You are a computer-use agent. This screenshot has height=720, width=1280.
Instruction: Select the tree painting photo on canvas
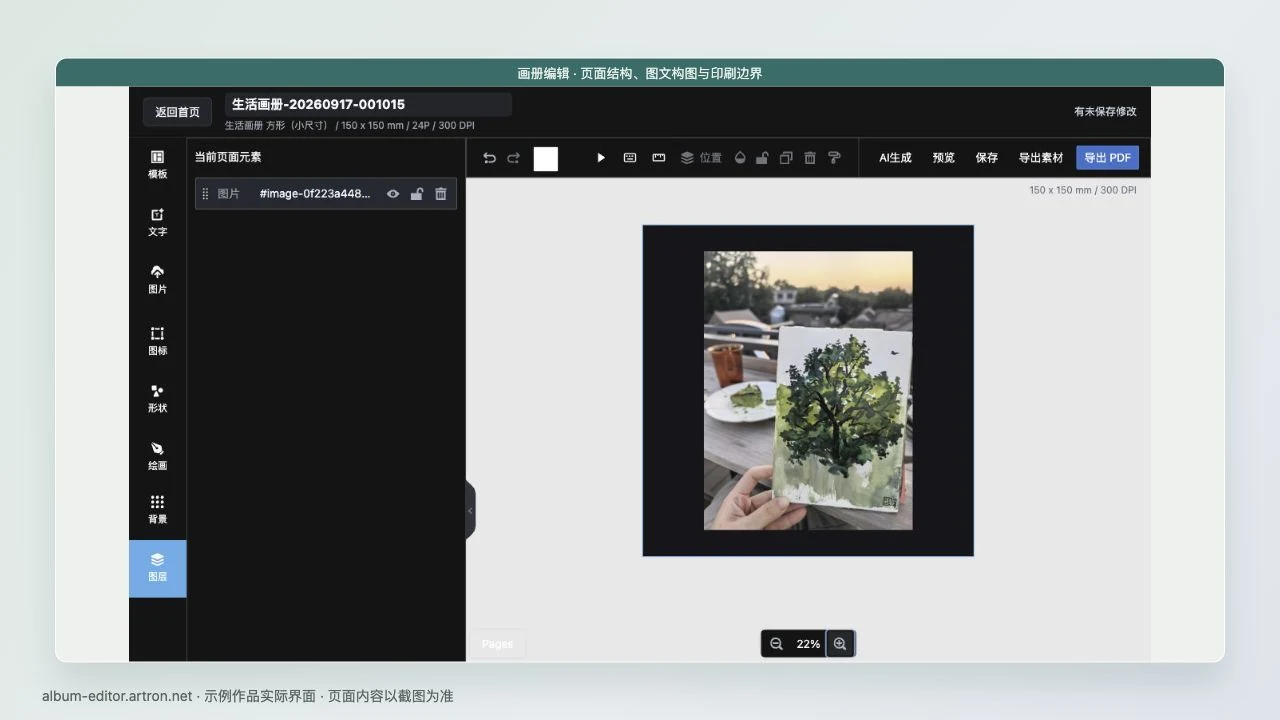pyautogui.click(x=808, y=390)
